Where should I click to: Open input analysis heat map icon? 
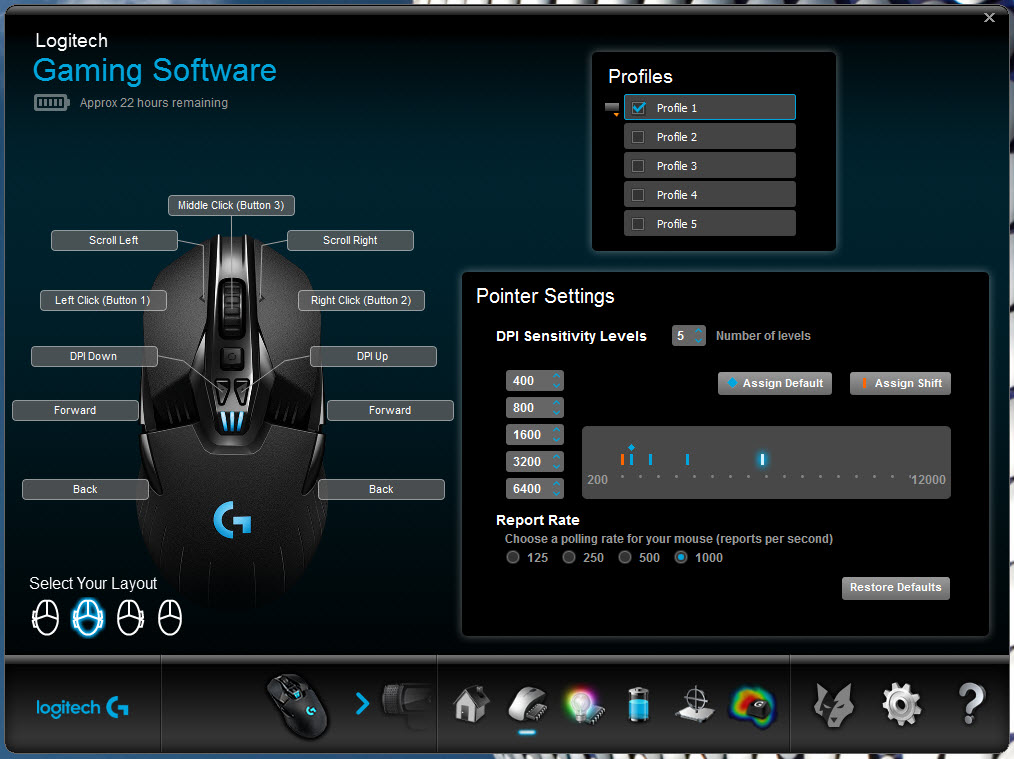(752, 706)
